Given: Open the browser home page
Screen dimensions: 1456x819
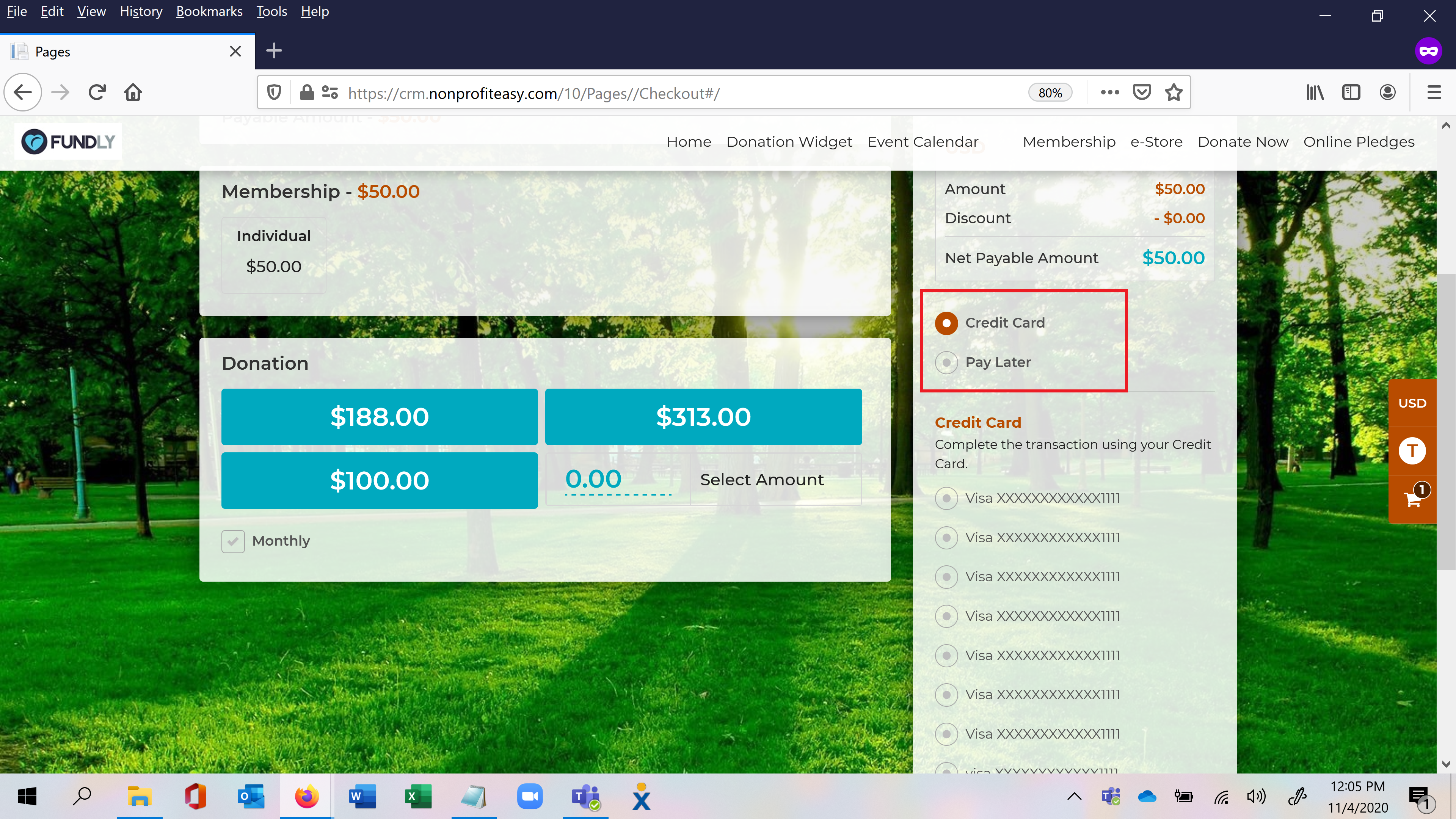Looking at the screenshot, I should pos(133,92).
